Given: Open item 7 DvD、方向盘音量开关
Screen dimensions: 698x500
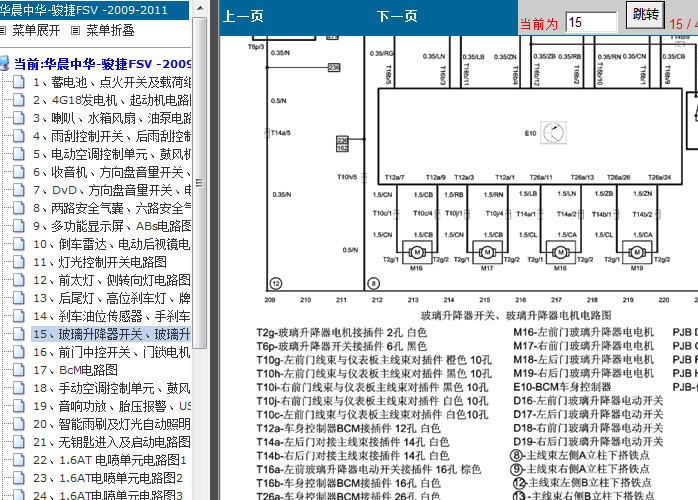Looking at the screenshot, I should coord(112,190).
